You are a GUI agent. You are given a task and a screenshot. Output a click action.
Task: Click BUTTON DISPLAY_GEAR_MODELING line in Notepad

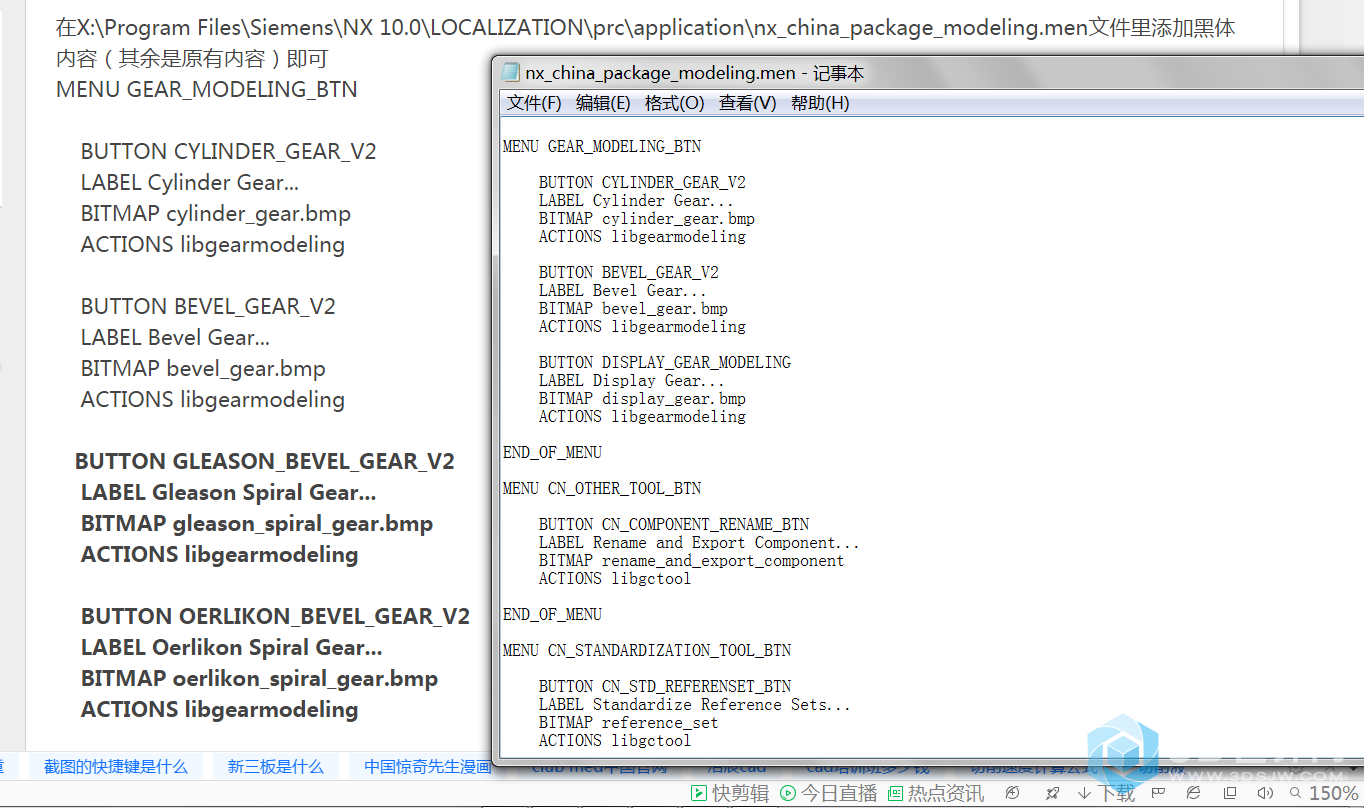(665, 362)
